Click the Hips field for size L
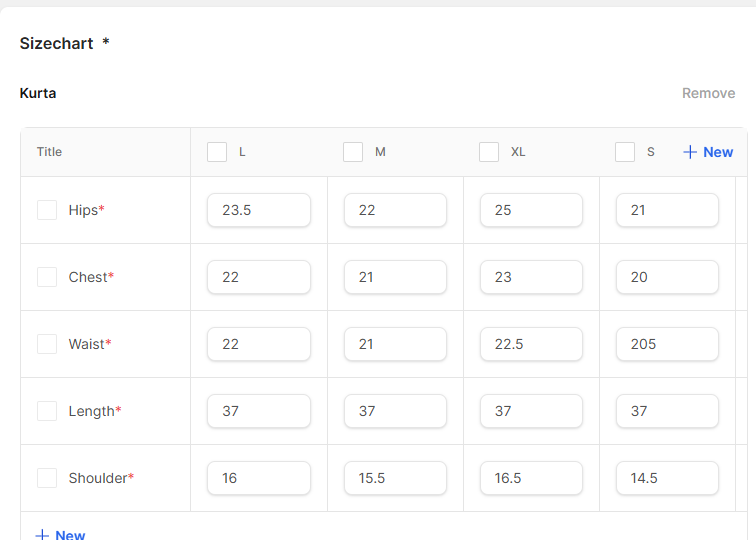Screen dimensions: 756x540 pos(259,210)
